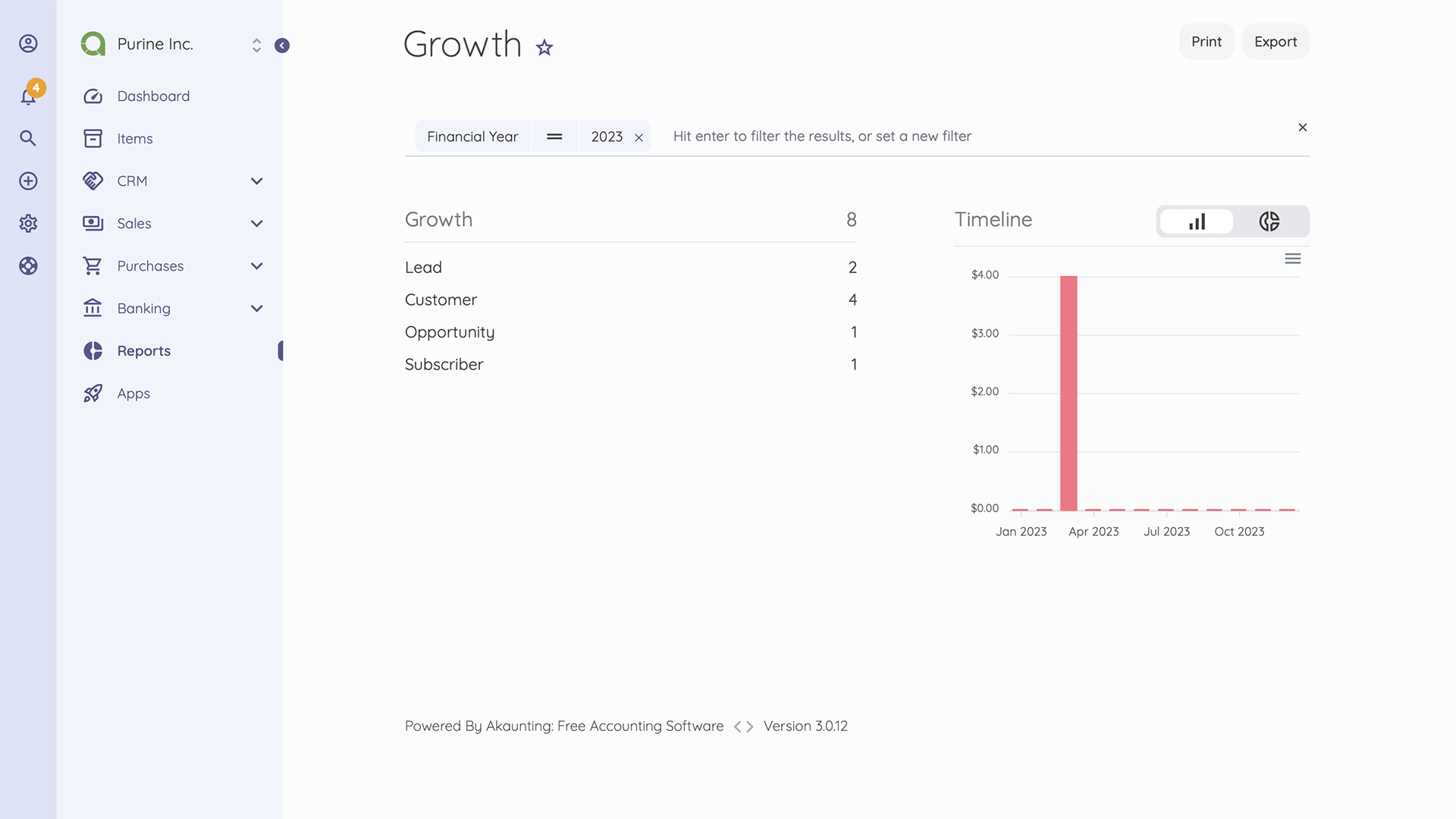Select Items in the sidebar

click(135, 138)
